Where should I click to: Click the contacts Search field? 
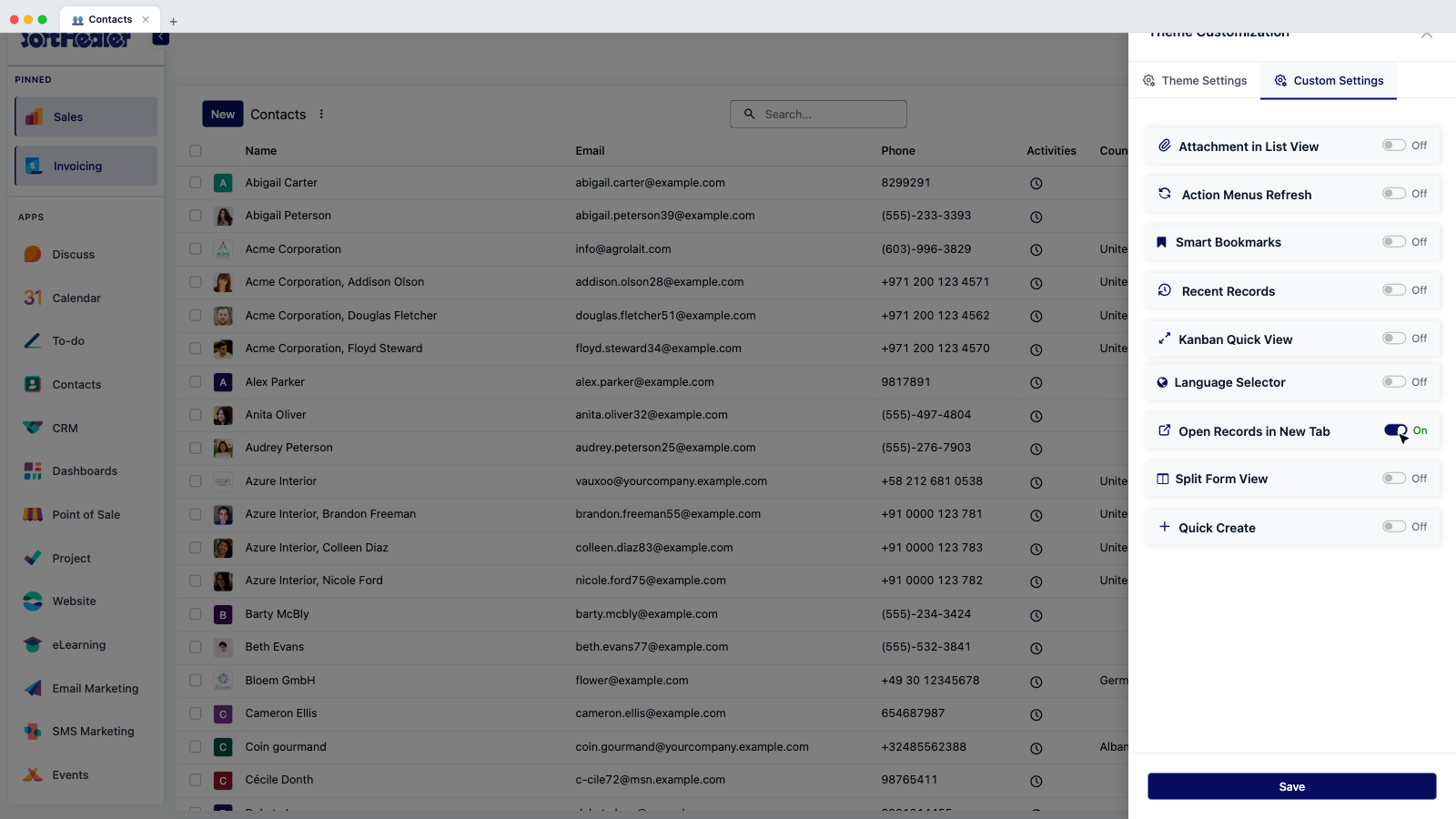[818, 115]
